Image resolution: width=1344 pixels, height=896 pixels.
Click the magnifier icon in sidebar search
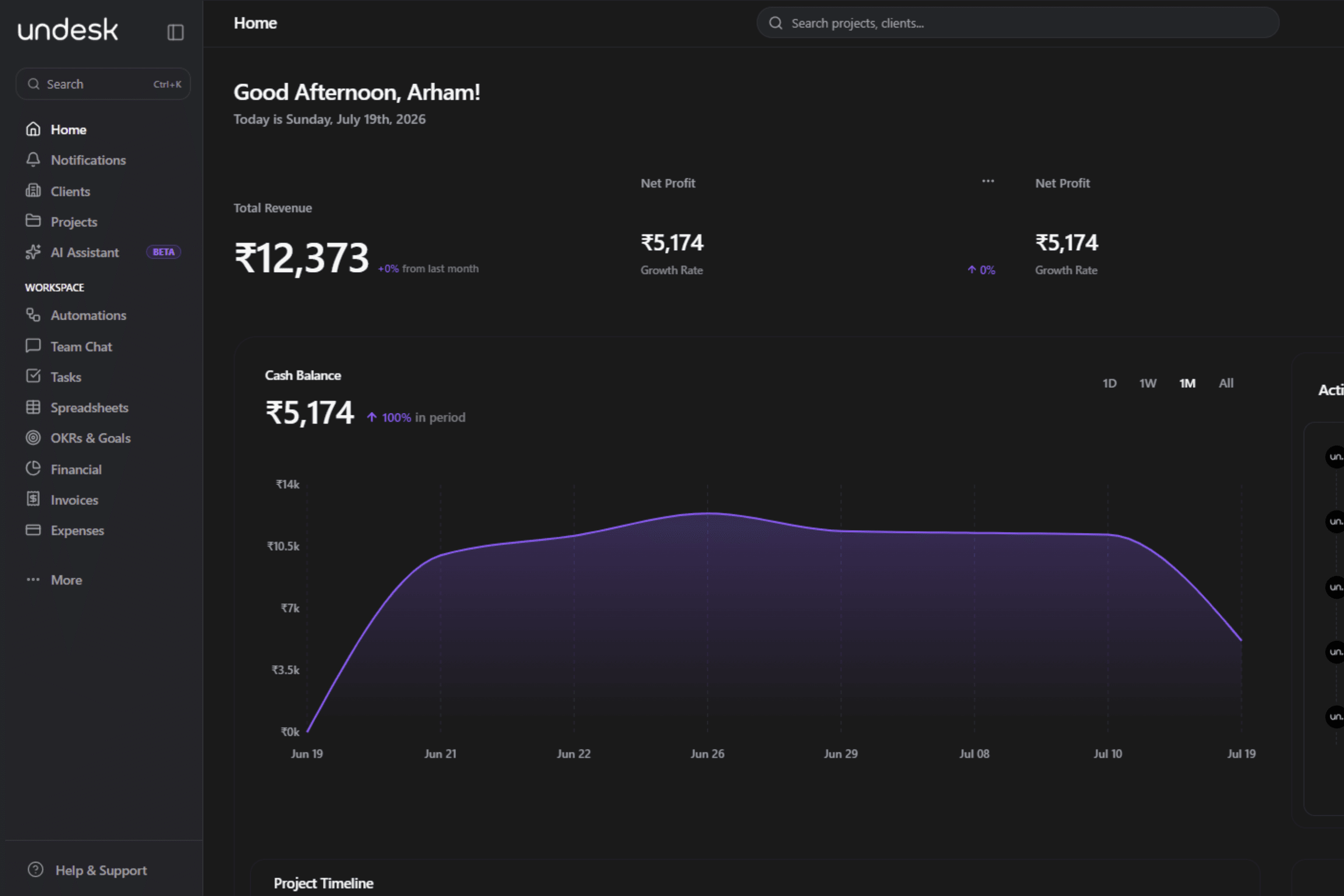(x=34, y=84)
